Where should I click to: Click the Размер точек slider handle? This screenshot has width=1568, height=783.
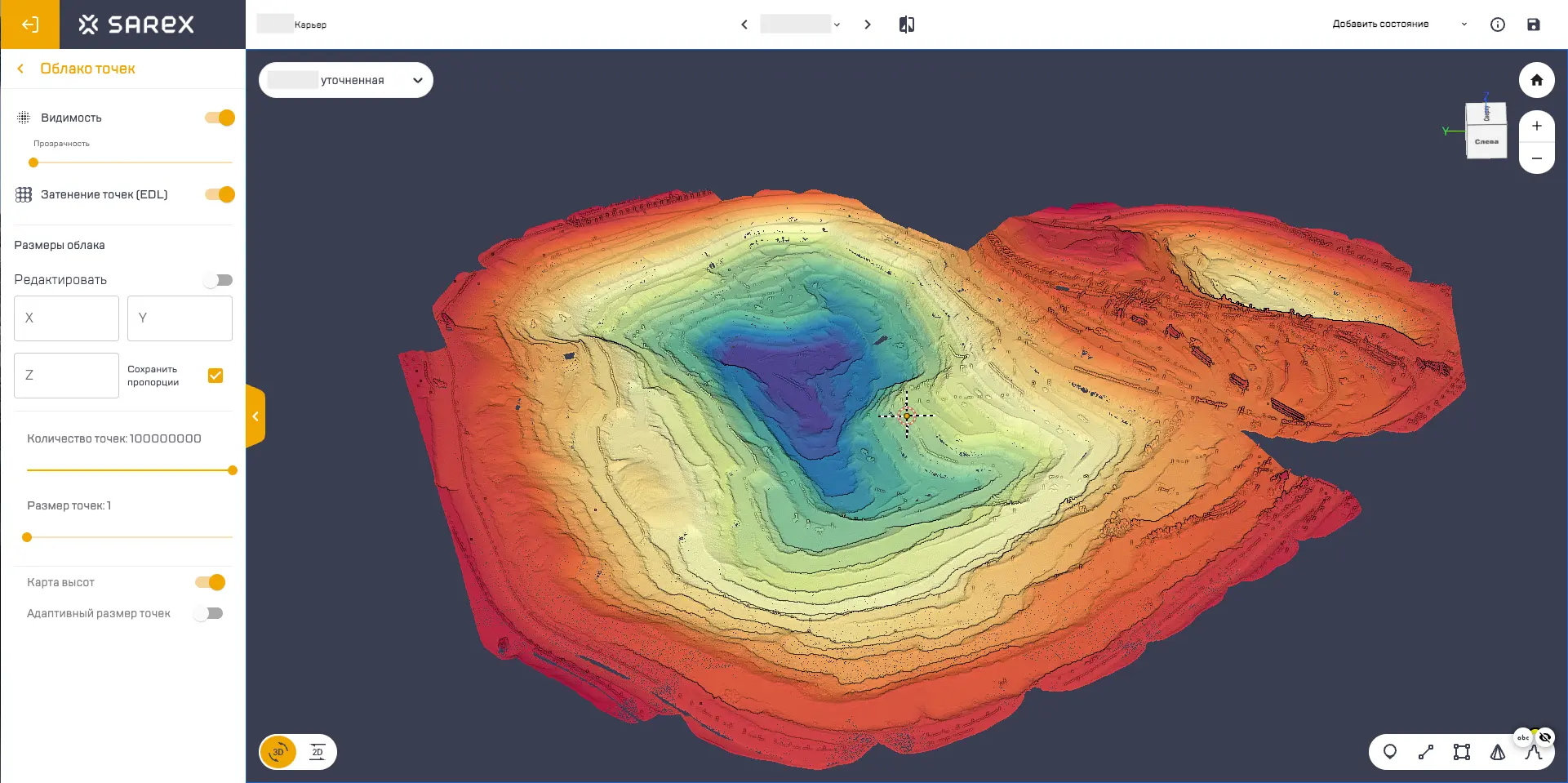point(27,537)
